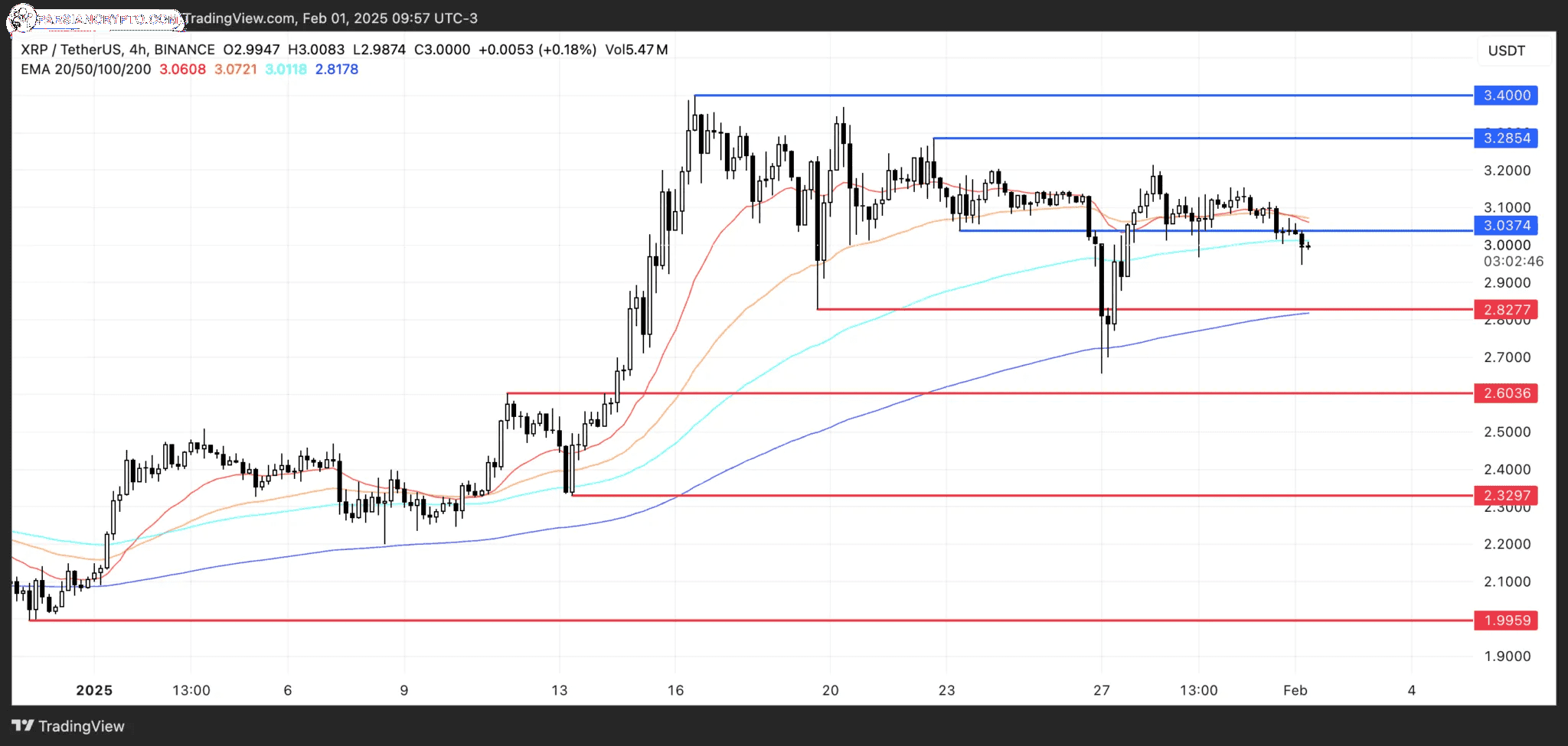Image resolution: width=1568 pixels, height=746 pixels.
Task: Click the 20 date label on time axis
Action: [831, 691]
